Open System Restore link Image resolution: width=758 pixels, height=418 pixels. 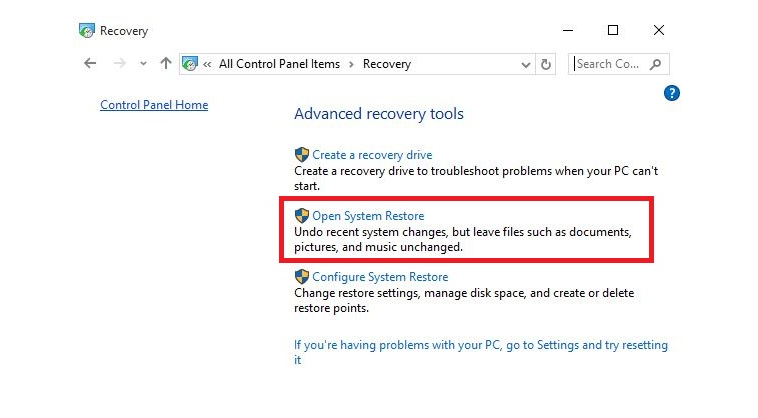coord(368,216)
